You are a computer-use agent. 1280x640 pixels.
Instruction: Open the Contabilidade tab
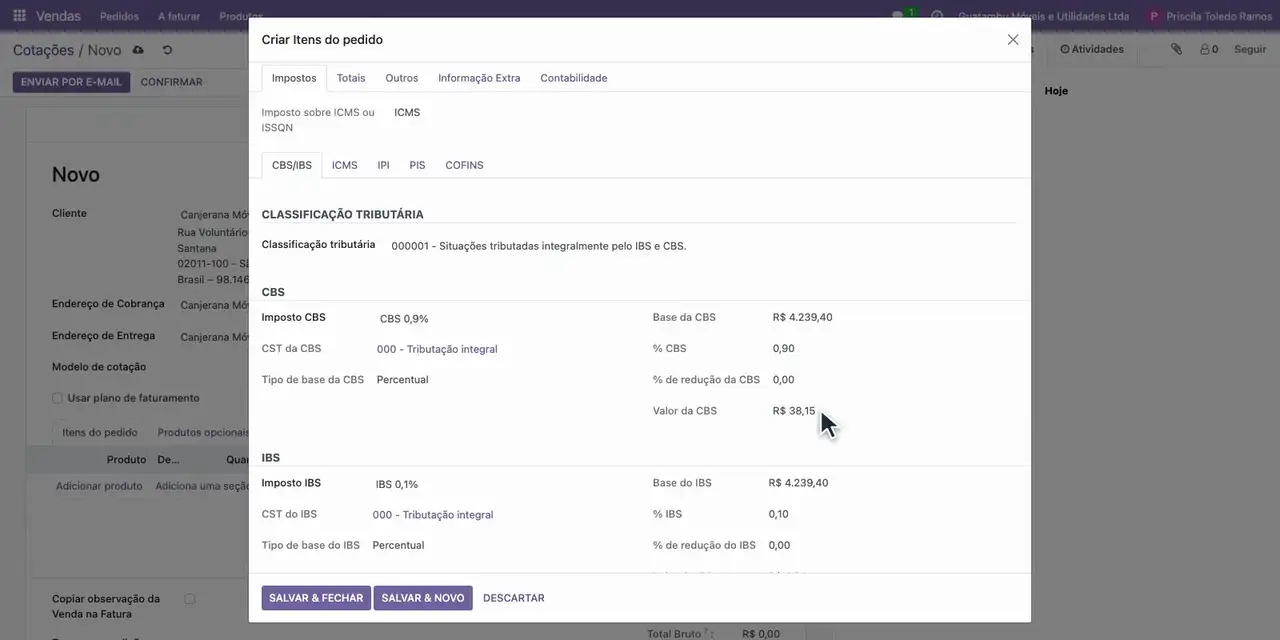[x=574, y=78]
